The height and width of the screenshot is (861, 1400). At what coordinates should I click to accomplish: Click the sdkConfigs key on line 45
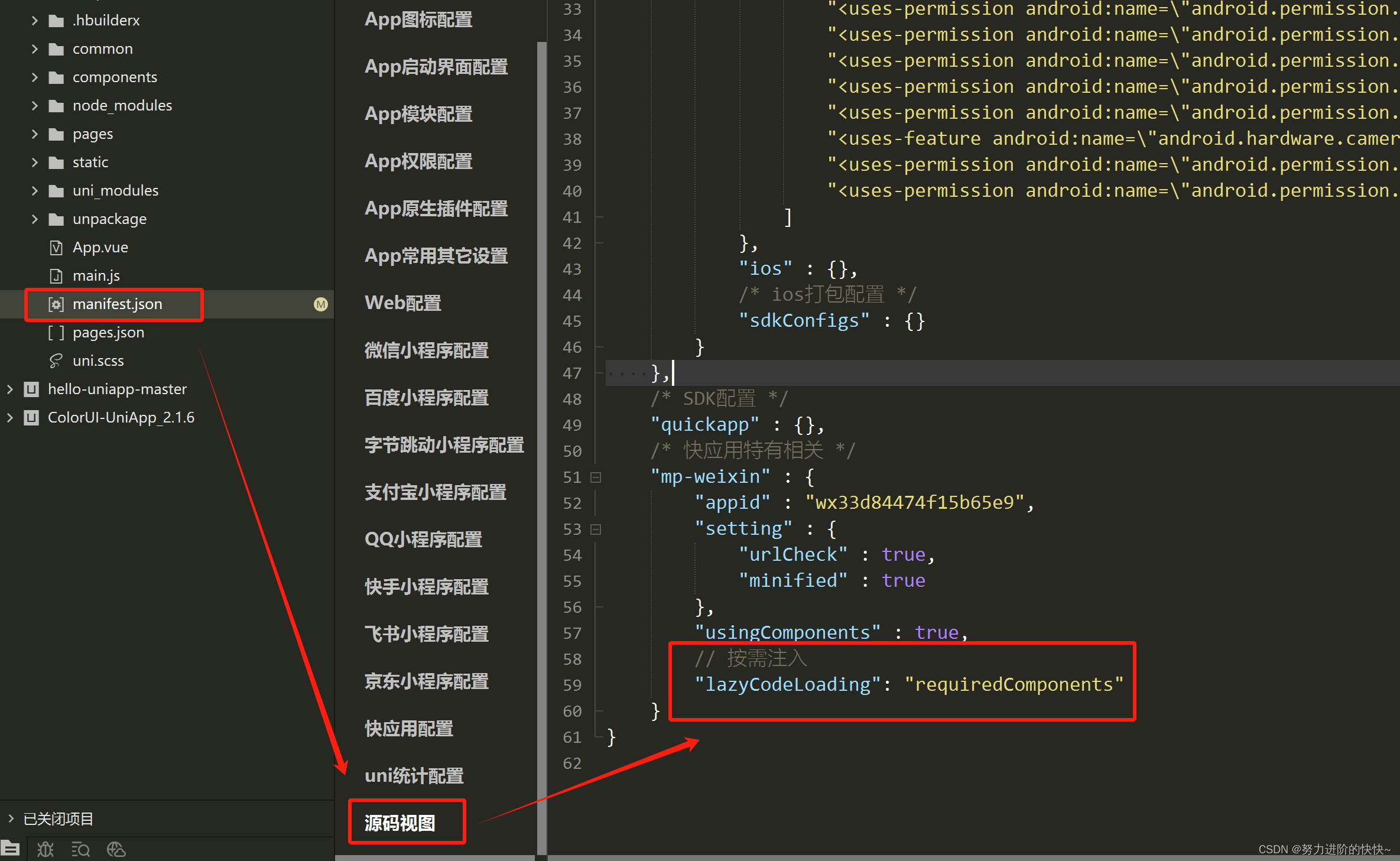(804, 321)
